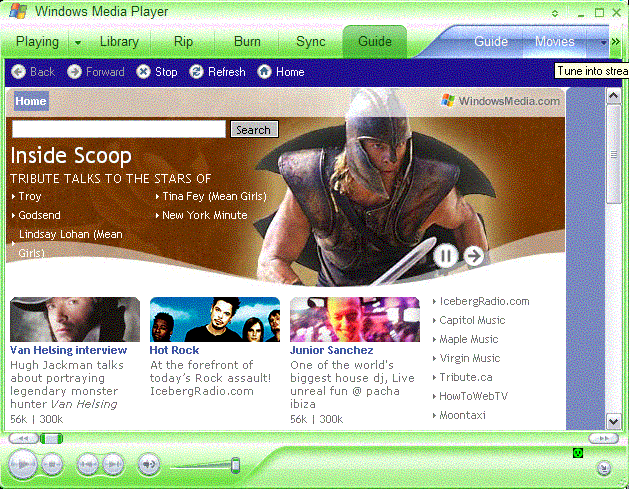Mute the sound with speaker icon
The height and width of the screenshot is (489, 629).
pyautogui.click(x=148, y=464)
